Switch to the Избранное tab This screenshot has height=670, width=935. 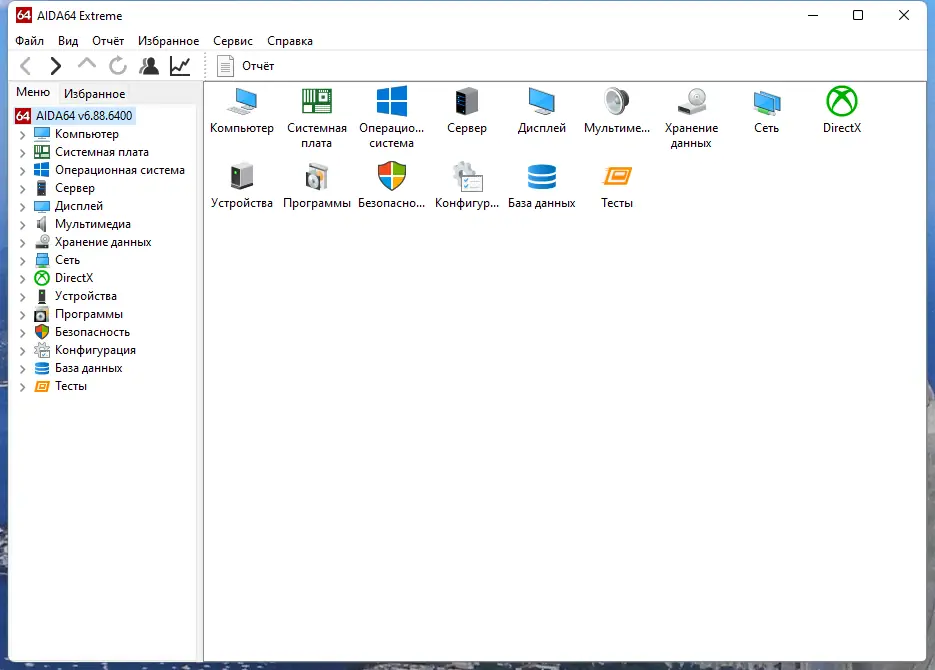(94, 93)
